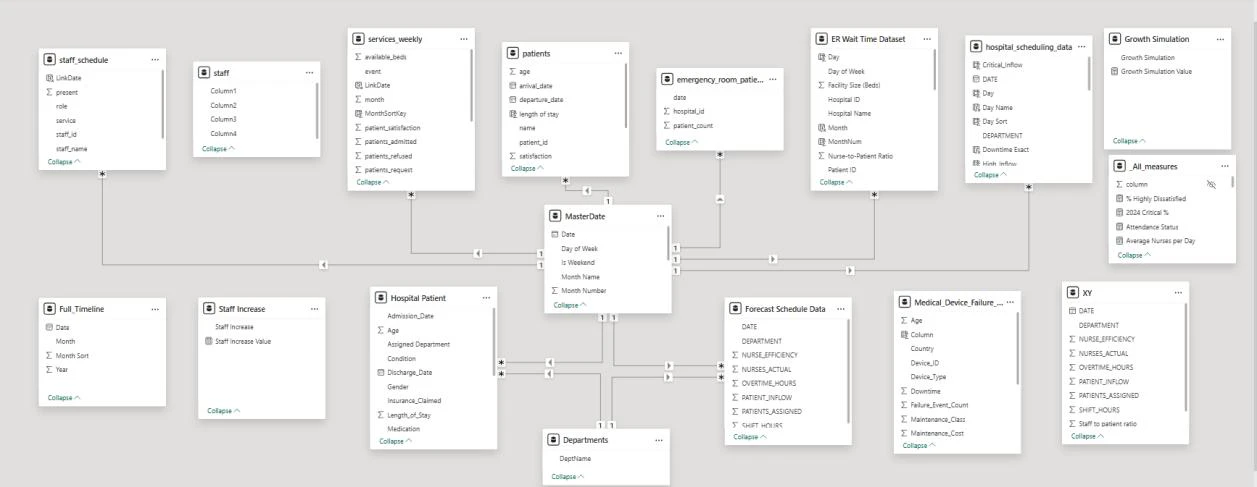Click table icon next to Departments title
The width and height of the screenshot is (1257, 487).
554,440
